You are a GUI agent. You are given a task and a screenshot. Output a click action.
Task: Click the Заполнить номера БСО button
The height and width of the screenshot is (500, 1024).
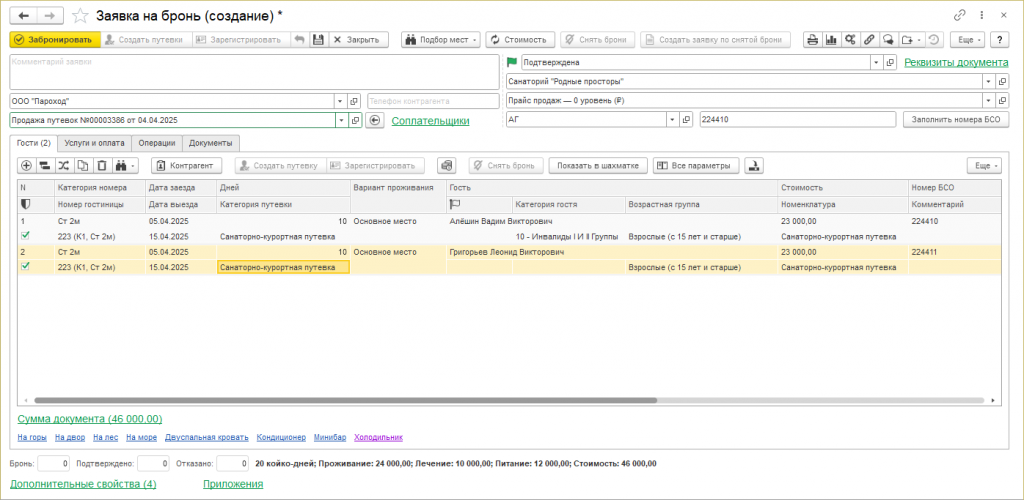(956, 119)
